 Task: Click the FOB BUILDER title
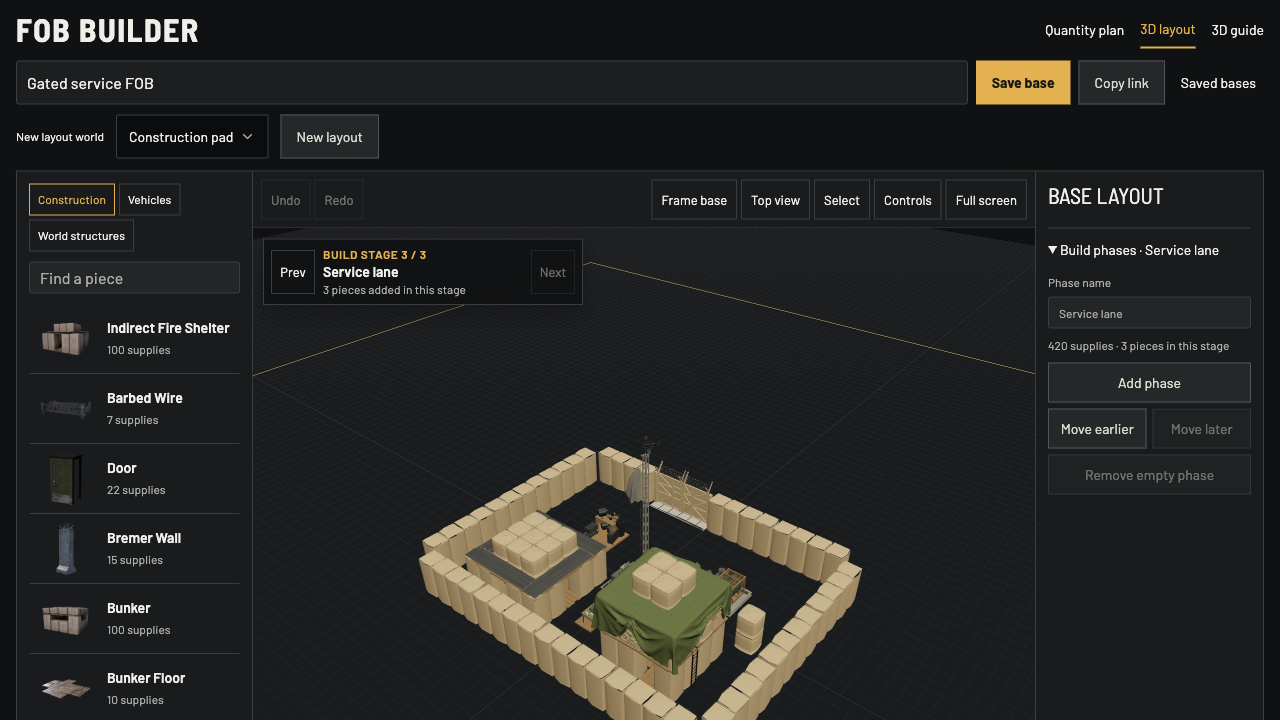point(107,31)
